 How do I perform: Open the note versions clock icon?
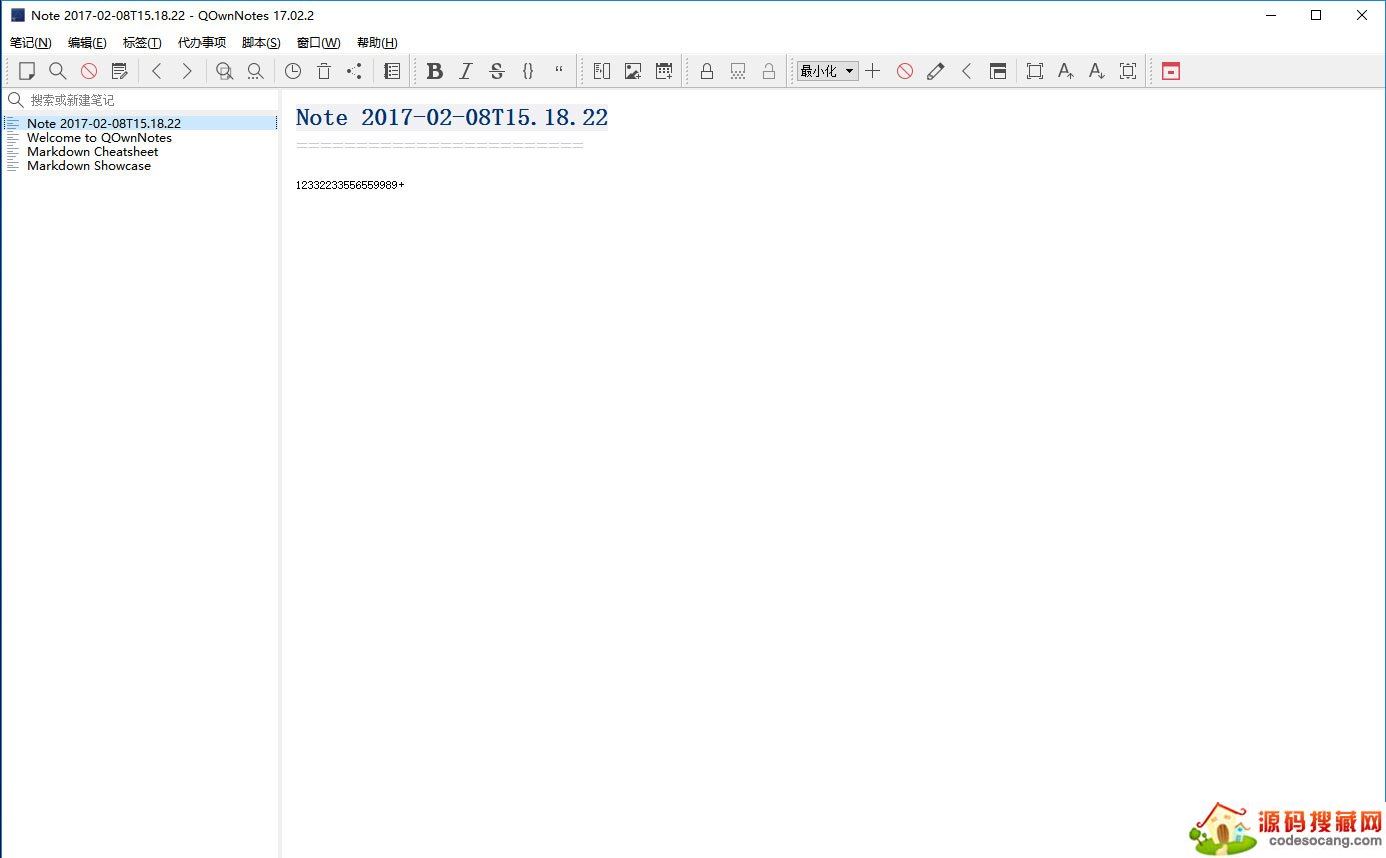tap(293, 71)
